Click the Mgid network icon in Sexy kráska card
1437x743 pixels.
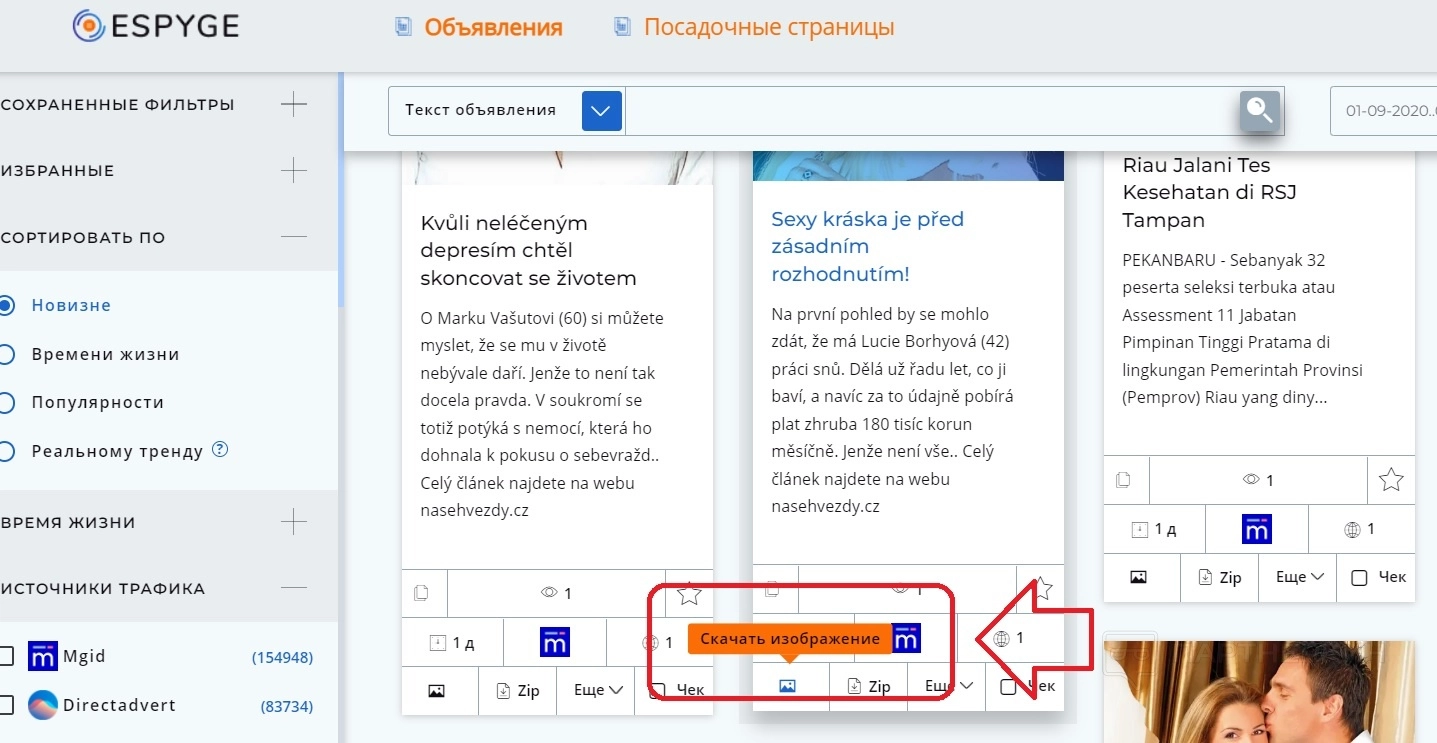[906, 639]
